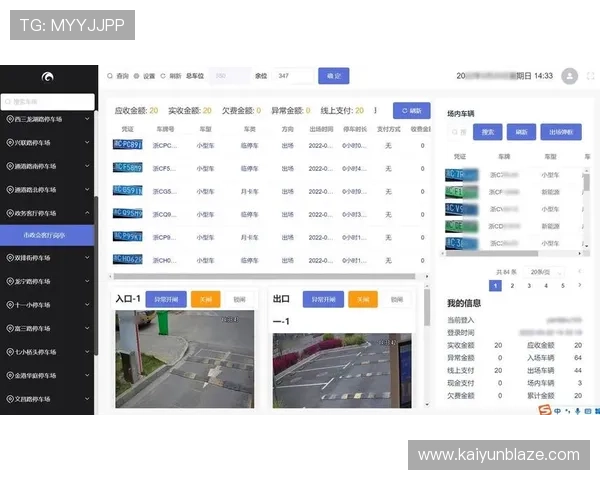Screen dimensions: 600x480
Task: Click plate thumbnail in 浙CQ9 row
Action: click(128, 213)
